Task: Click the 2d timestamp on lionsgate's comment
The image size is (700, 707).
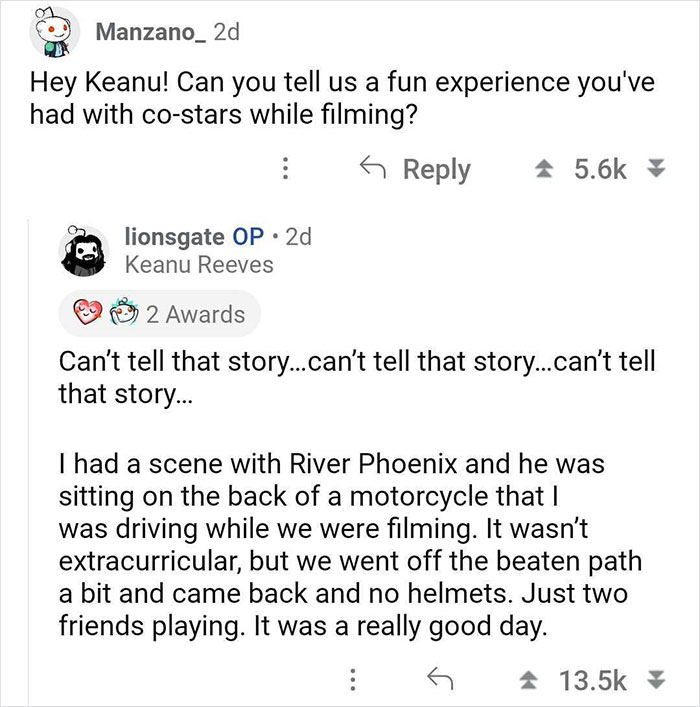Action: [x=298, y=236]
